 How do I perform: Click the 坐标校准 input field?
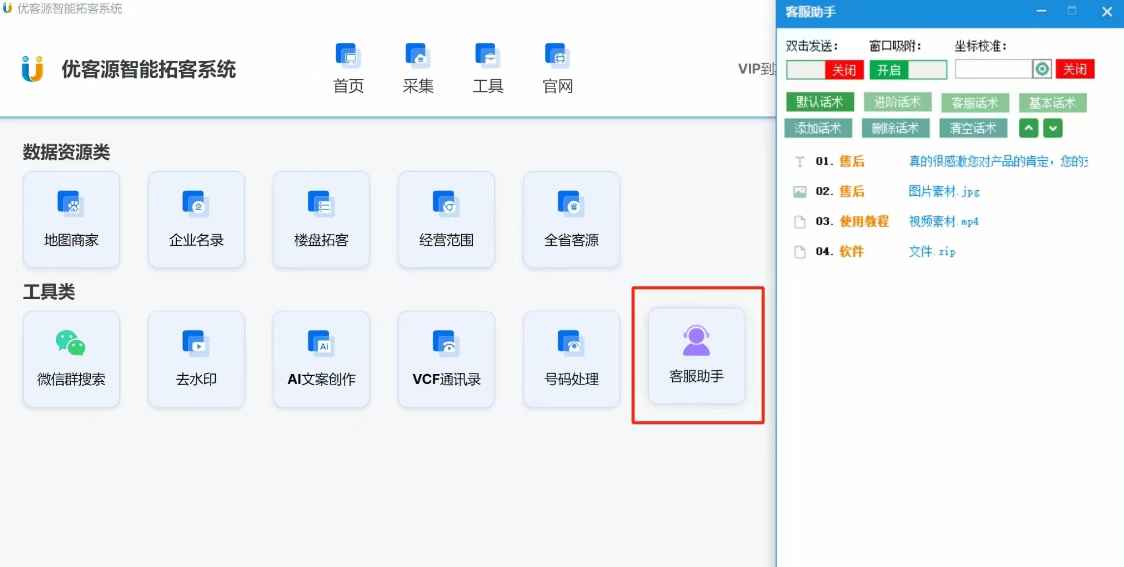pos(993,69)
